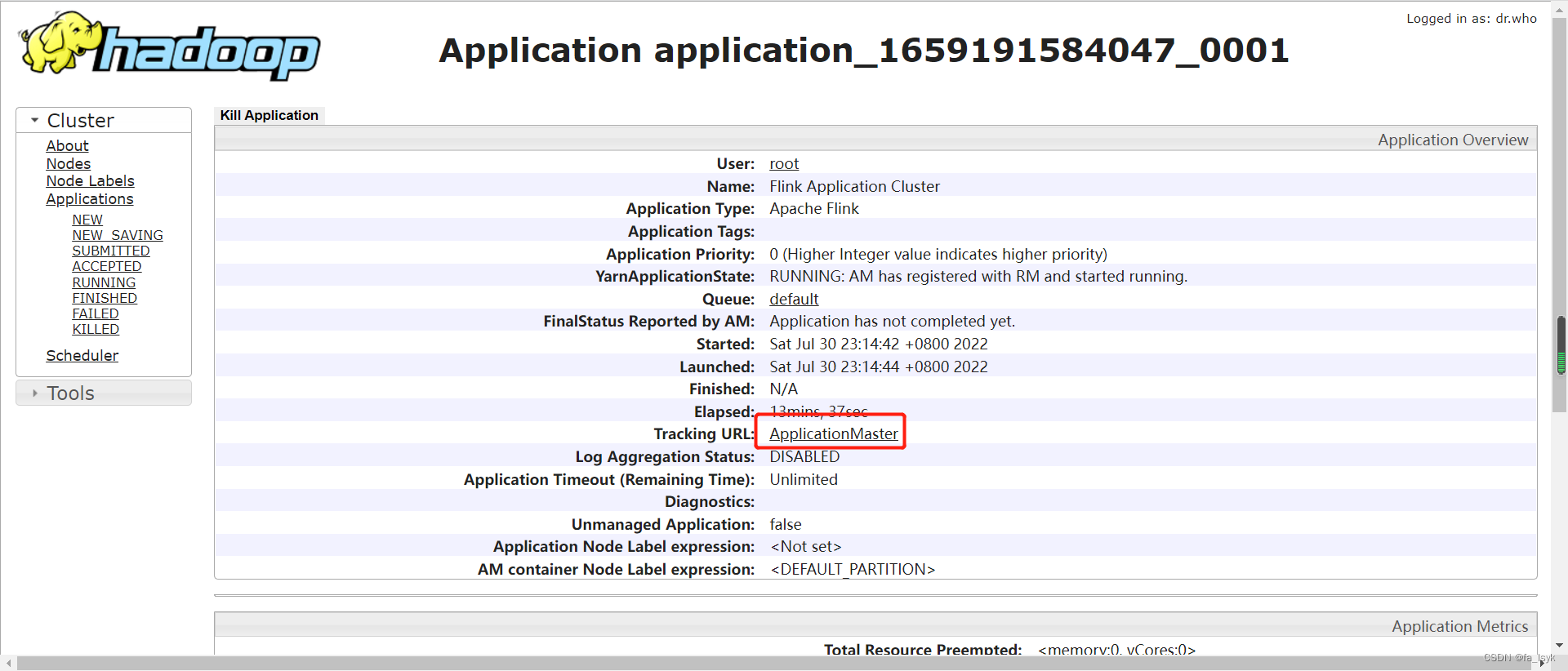The image size is (1568, 671).
Task: List FAILED applications
Action: (x=96, y=313)
